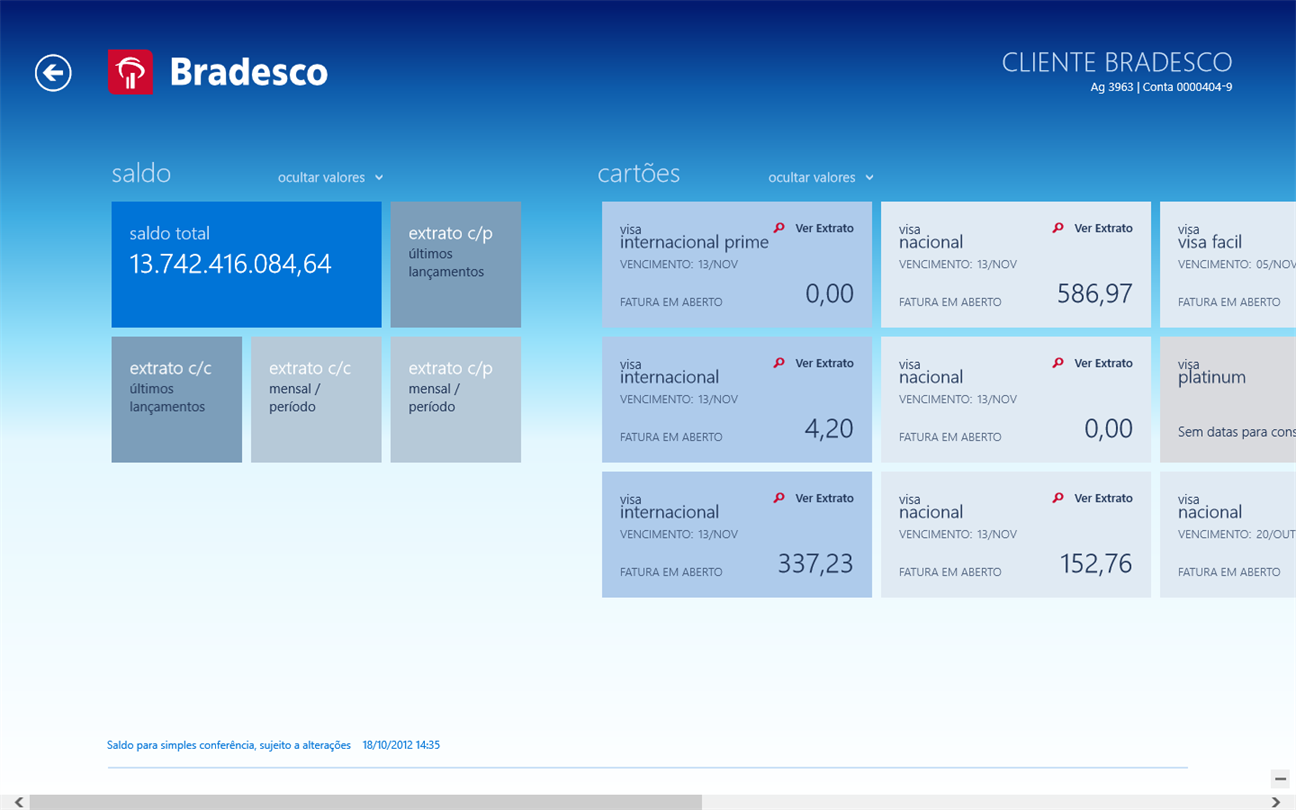Viewport: 1296px width, 810px height.
Task: Click magnifier icon on internacional 4,20 card
Action: 779,363
